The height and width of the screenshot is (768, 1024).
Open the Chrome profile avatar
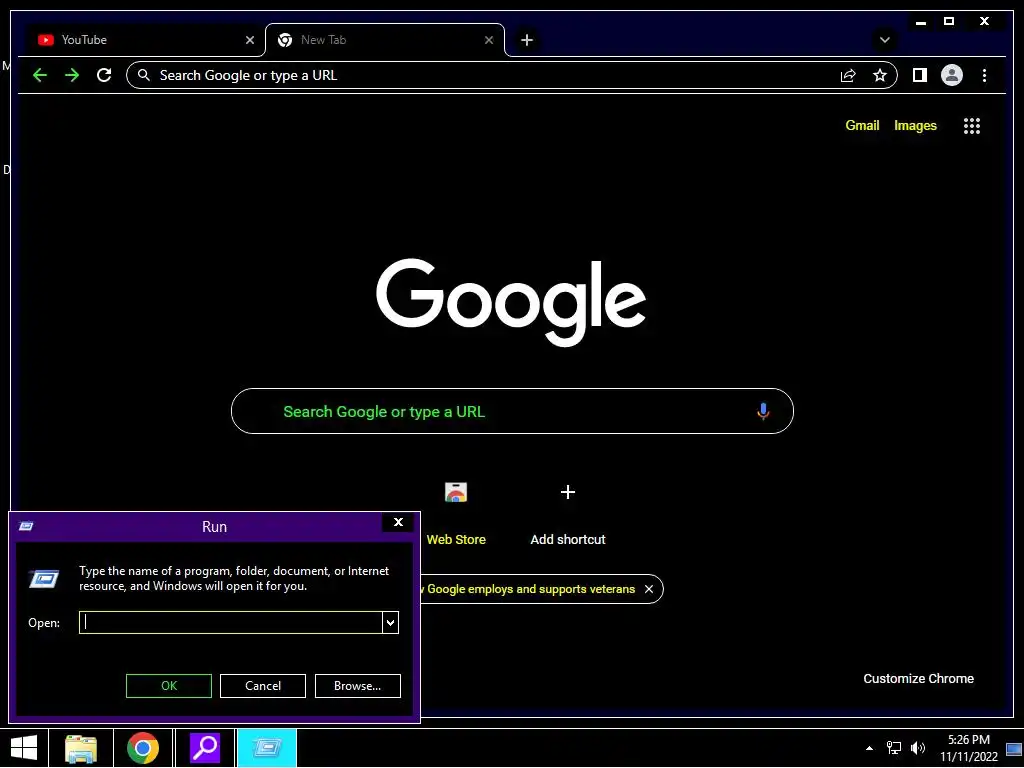952,76
